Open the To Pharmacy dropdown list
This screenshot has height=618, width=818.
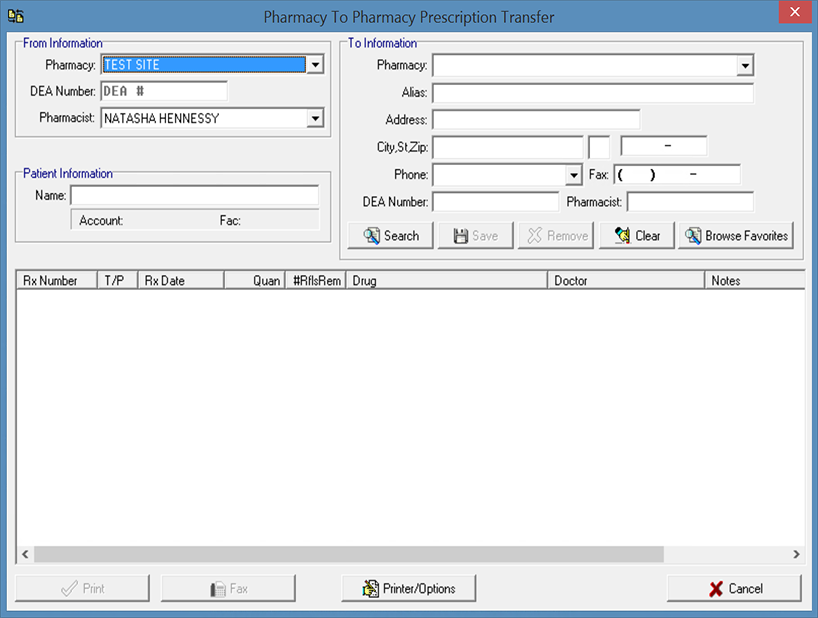(744, 66)
